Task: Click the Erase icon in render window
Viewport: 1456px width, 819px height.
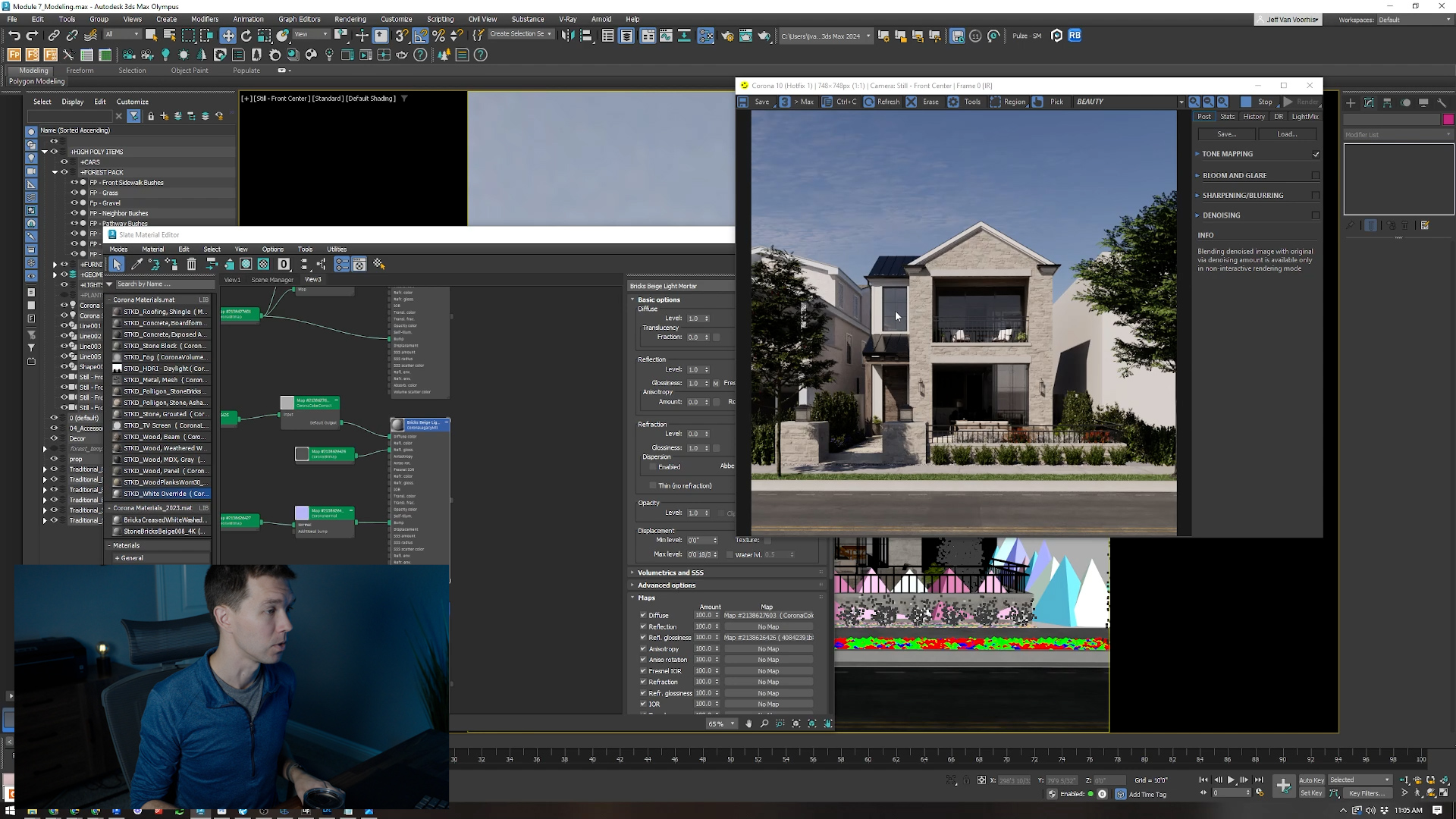Action: point(912,102)
